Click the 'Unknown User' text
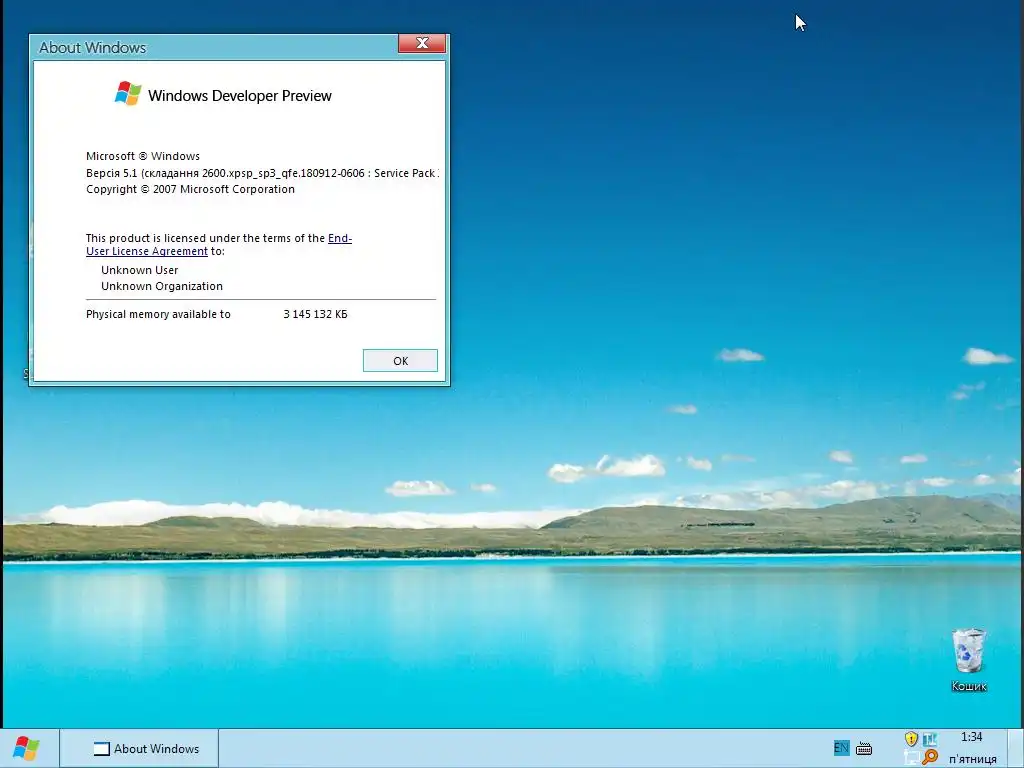This screenshot has height=768, width=1024. coord(140,270)
